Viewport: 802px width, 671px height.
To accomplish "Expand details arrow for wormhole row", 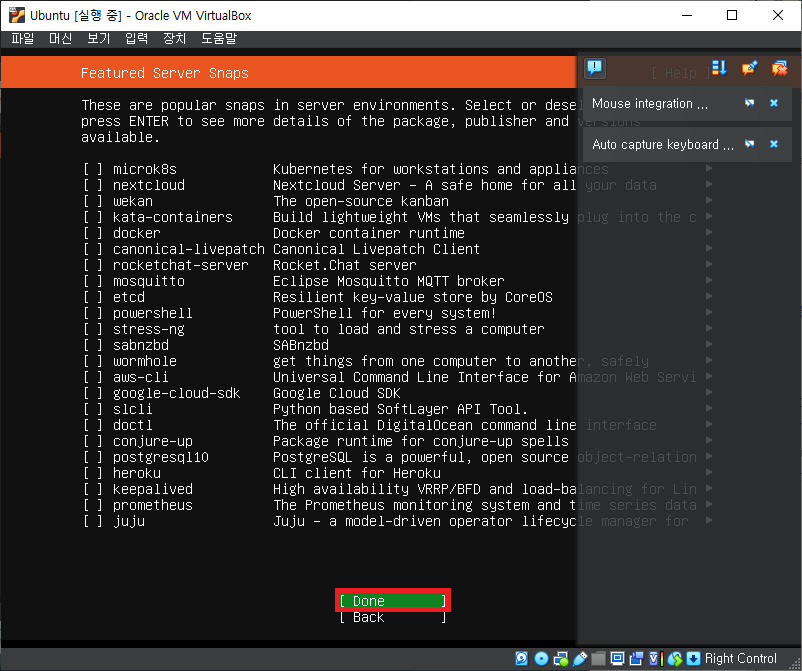I will click(709, 360).
